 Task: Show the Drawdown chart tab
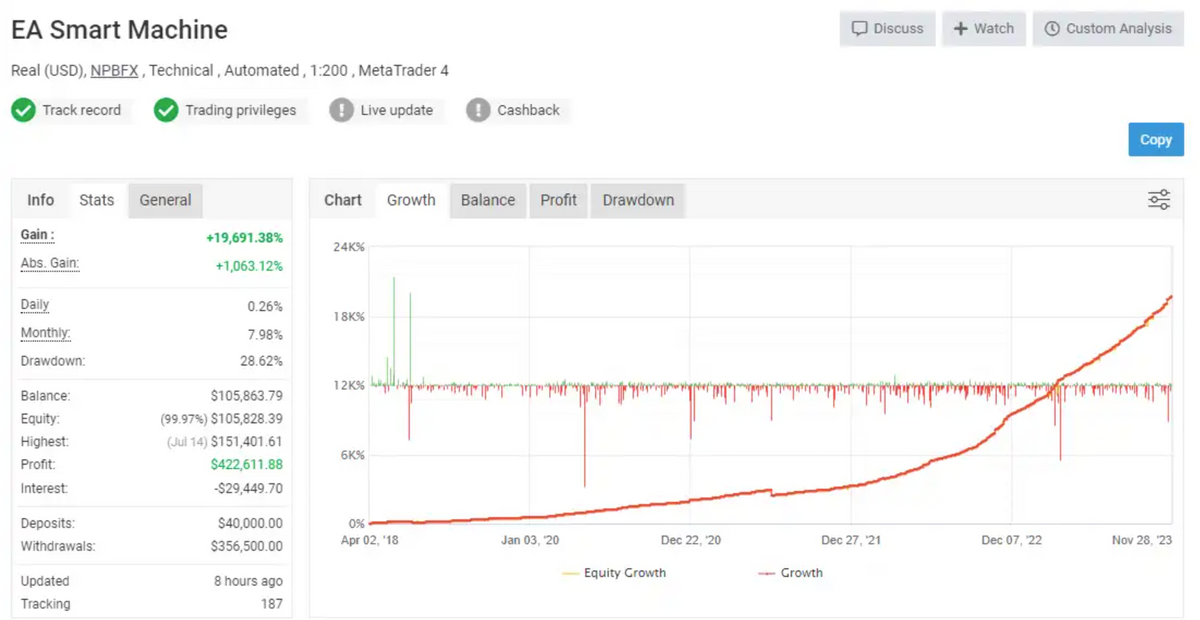638,200
